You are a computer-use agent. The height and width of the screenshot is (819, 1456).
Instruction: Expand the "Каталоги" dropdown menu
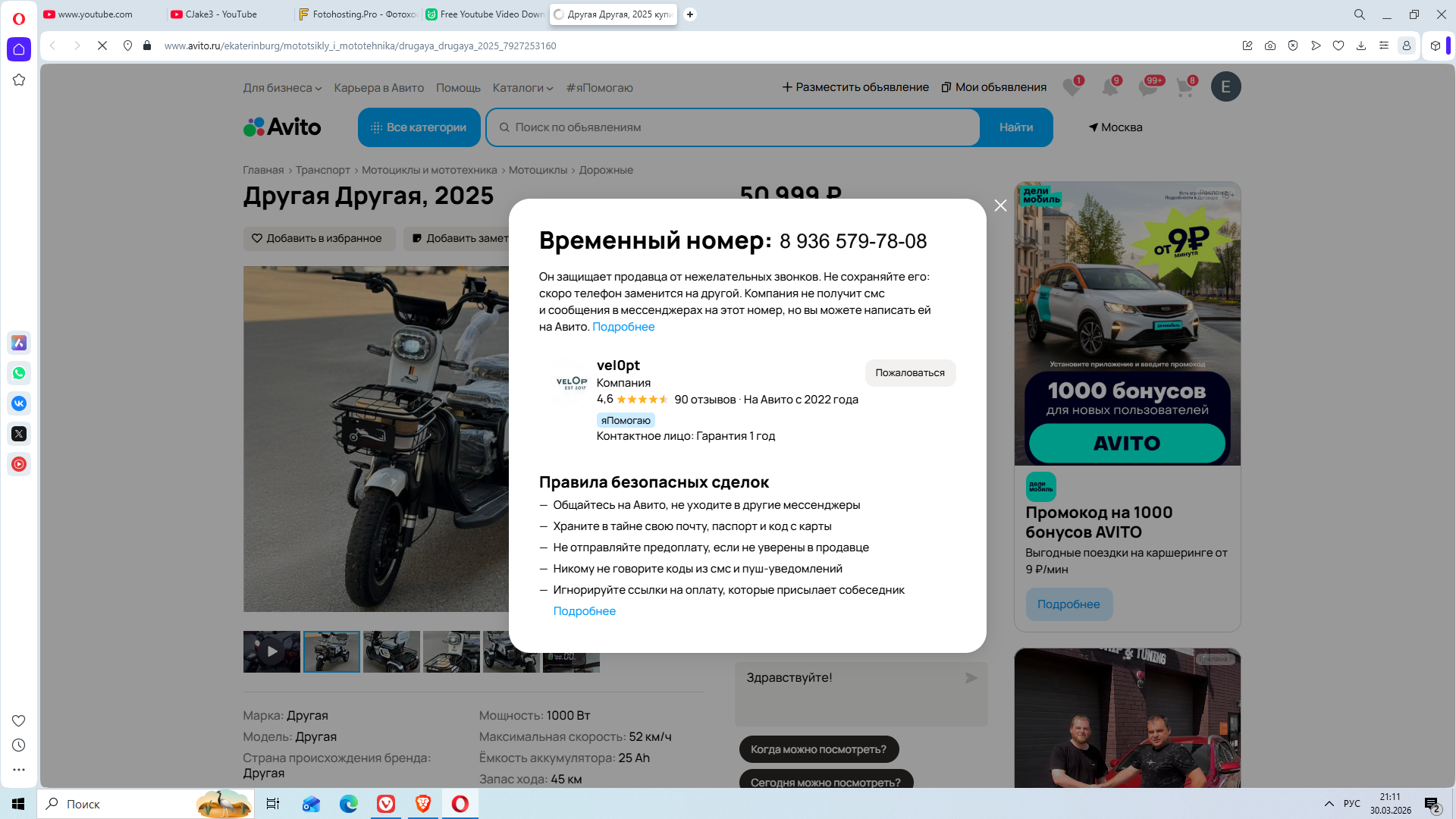click(522, 88)
